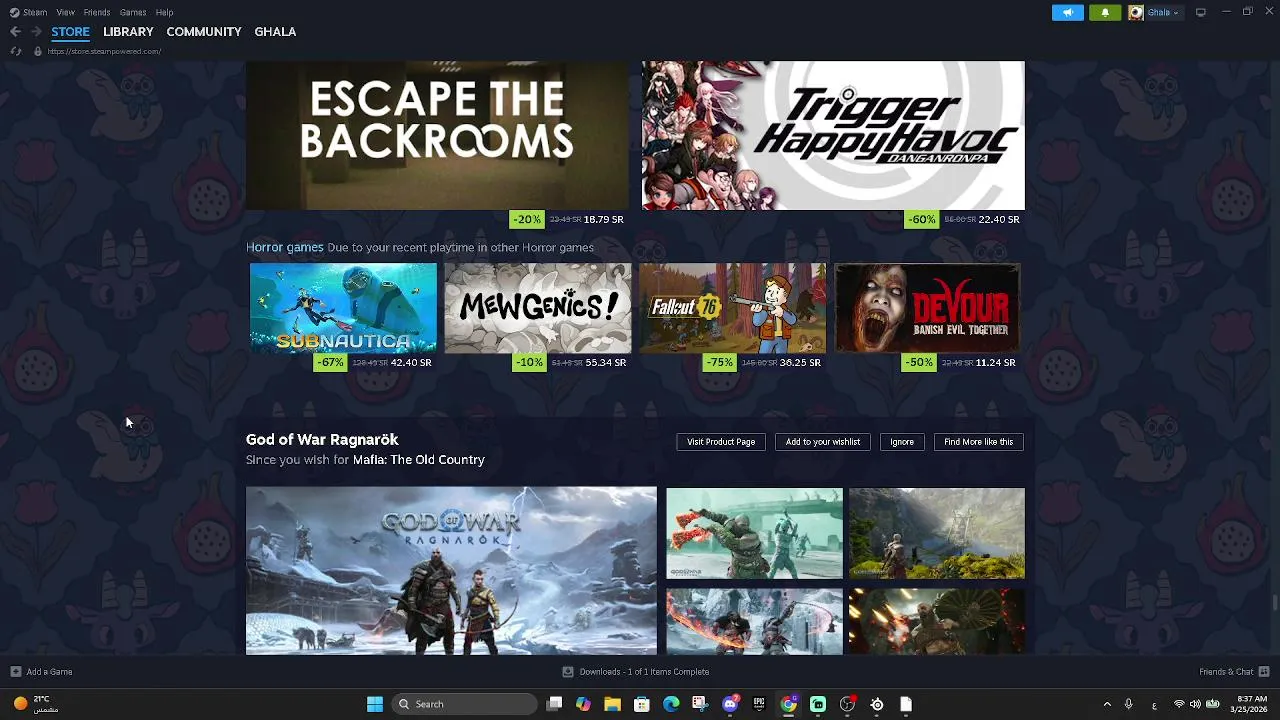Open the Subnautica game capsule
Screen dimensions: 1280x720
343,308
